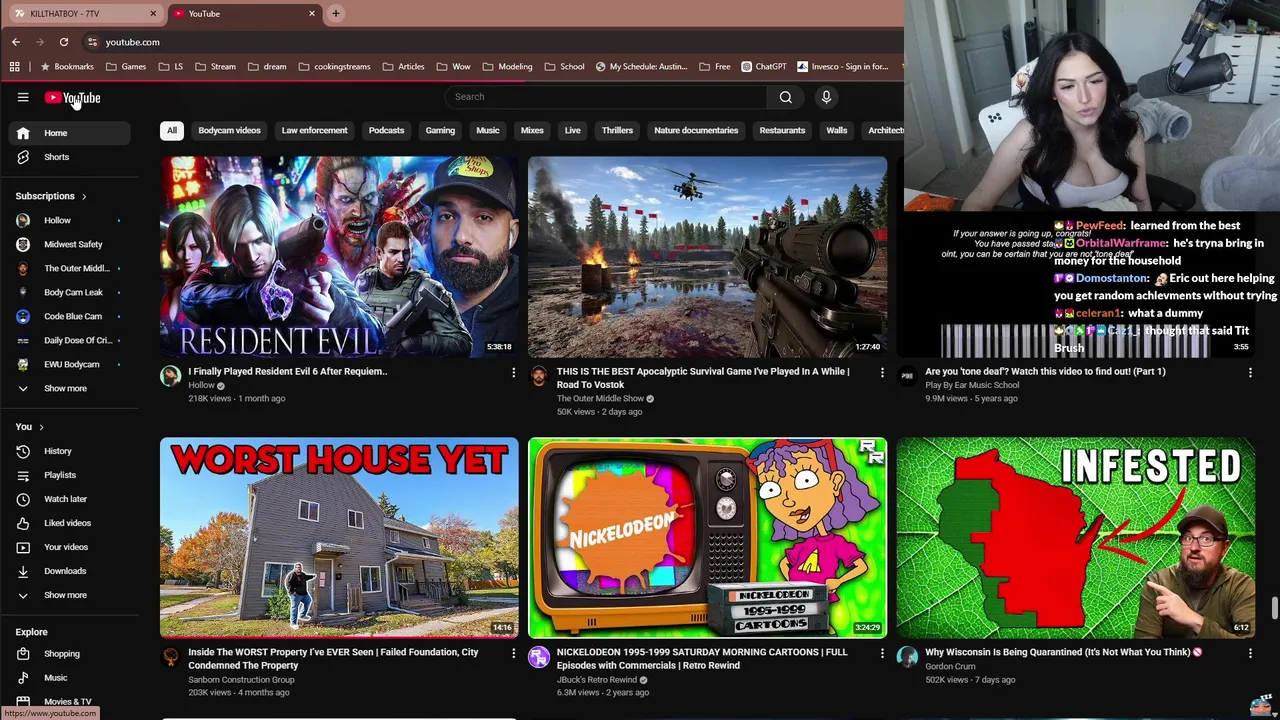Select the Gaming filter chip

click(440, 130)
